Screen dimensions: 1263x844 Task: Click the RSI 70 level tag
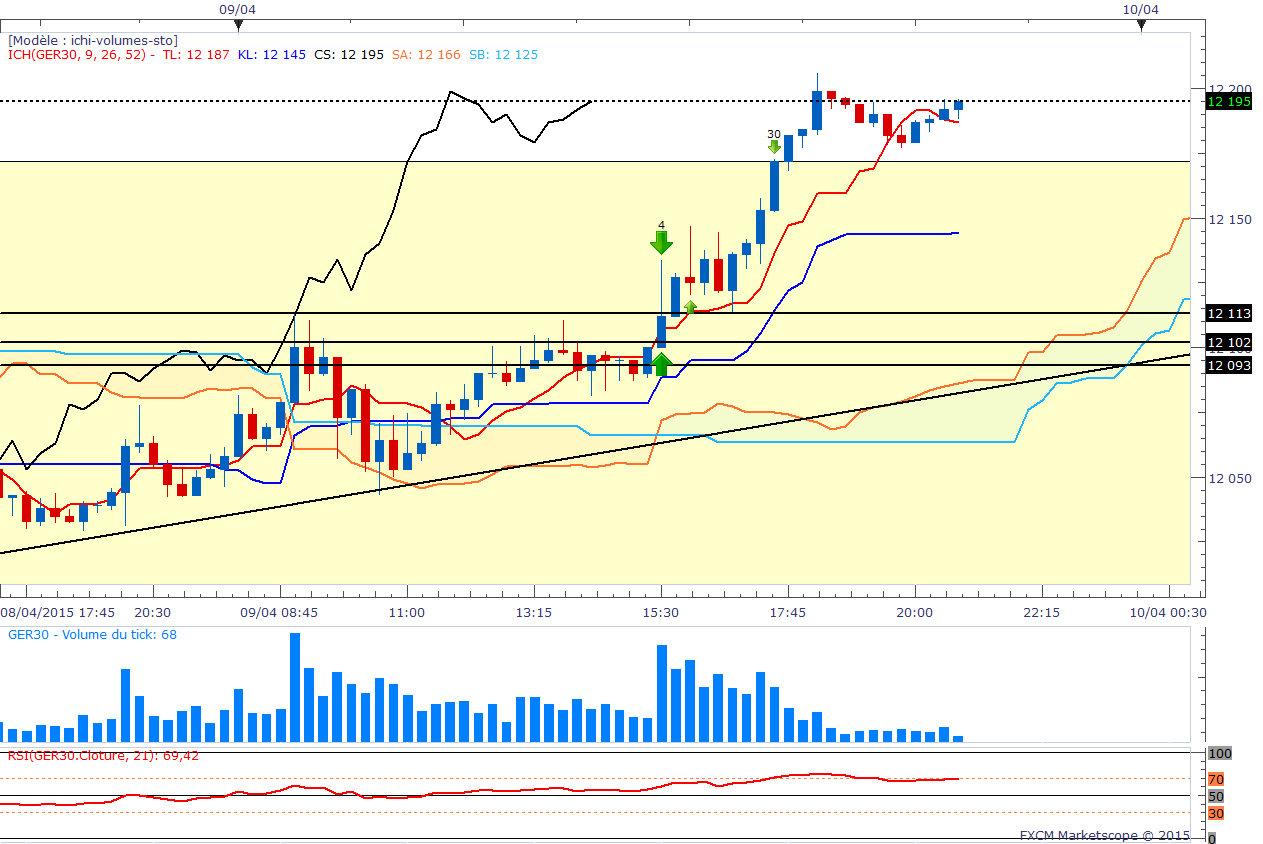1216,779
